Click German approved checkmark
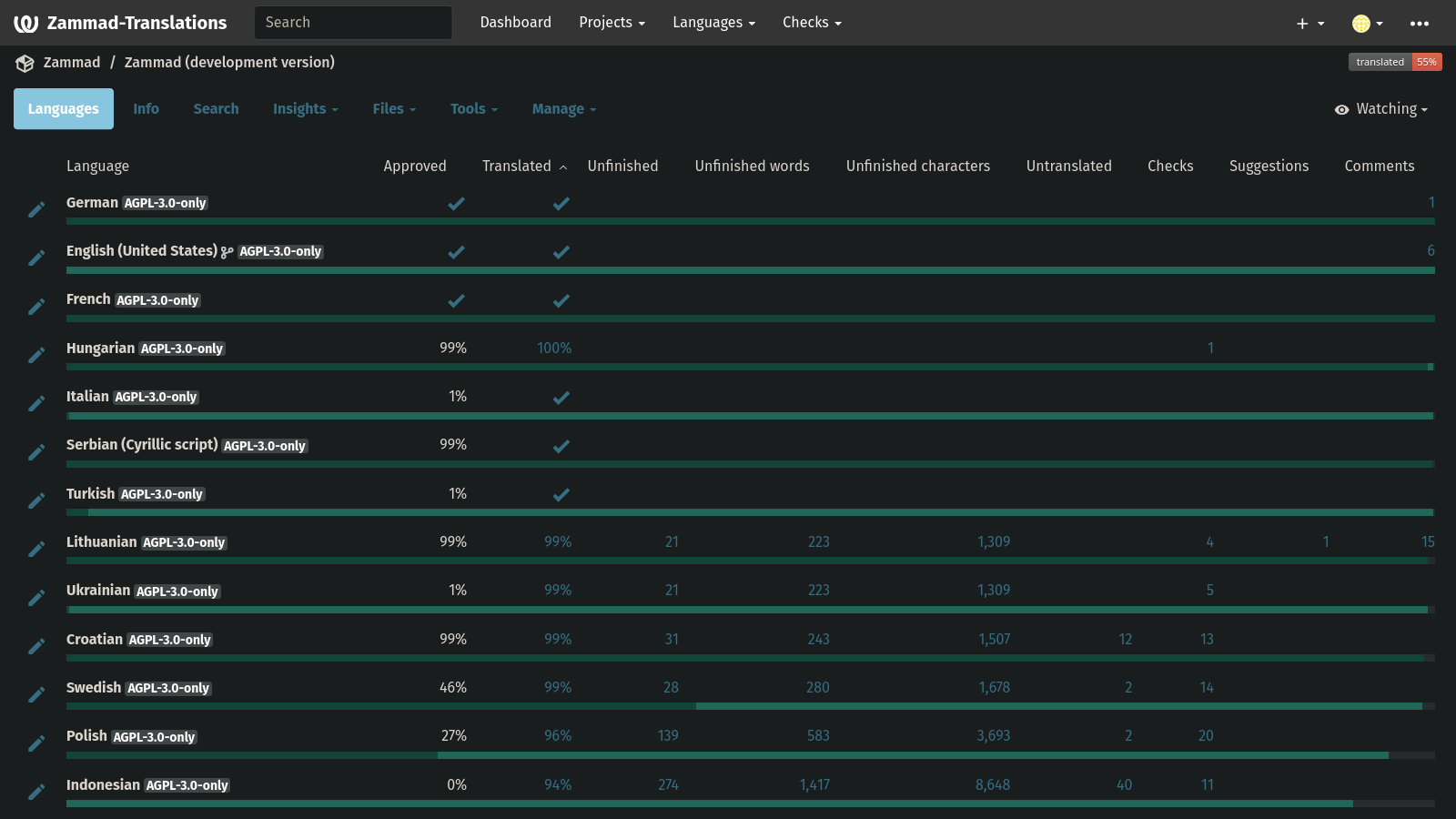1456x819 pixels. (x=457, y=203)
